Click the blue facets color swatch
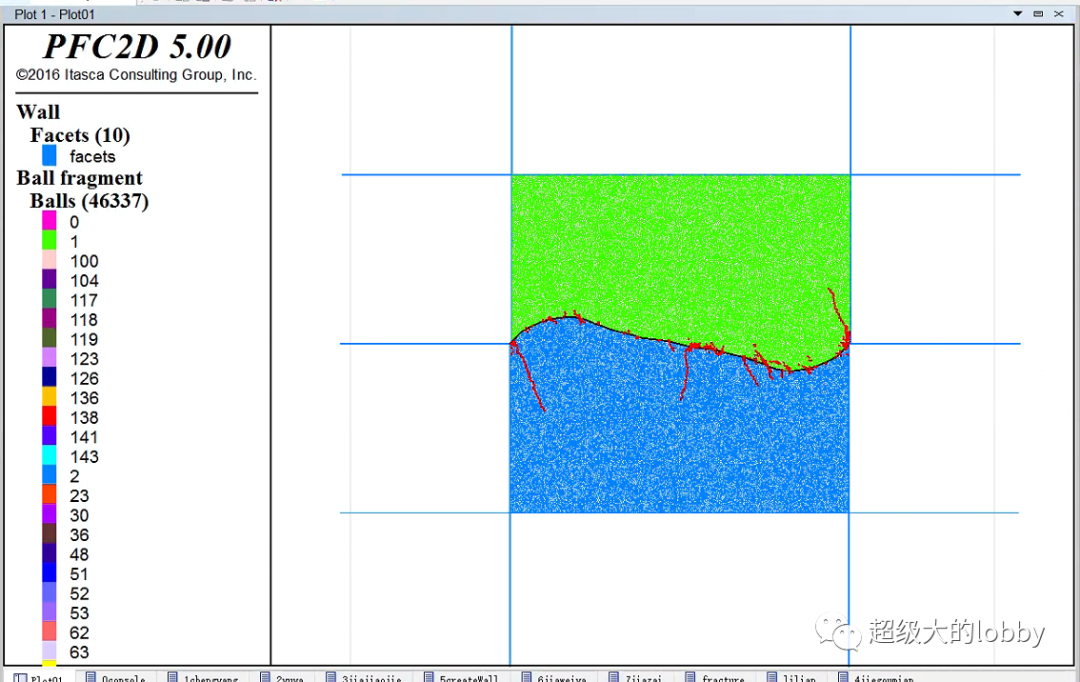 tap(49, 156)
